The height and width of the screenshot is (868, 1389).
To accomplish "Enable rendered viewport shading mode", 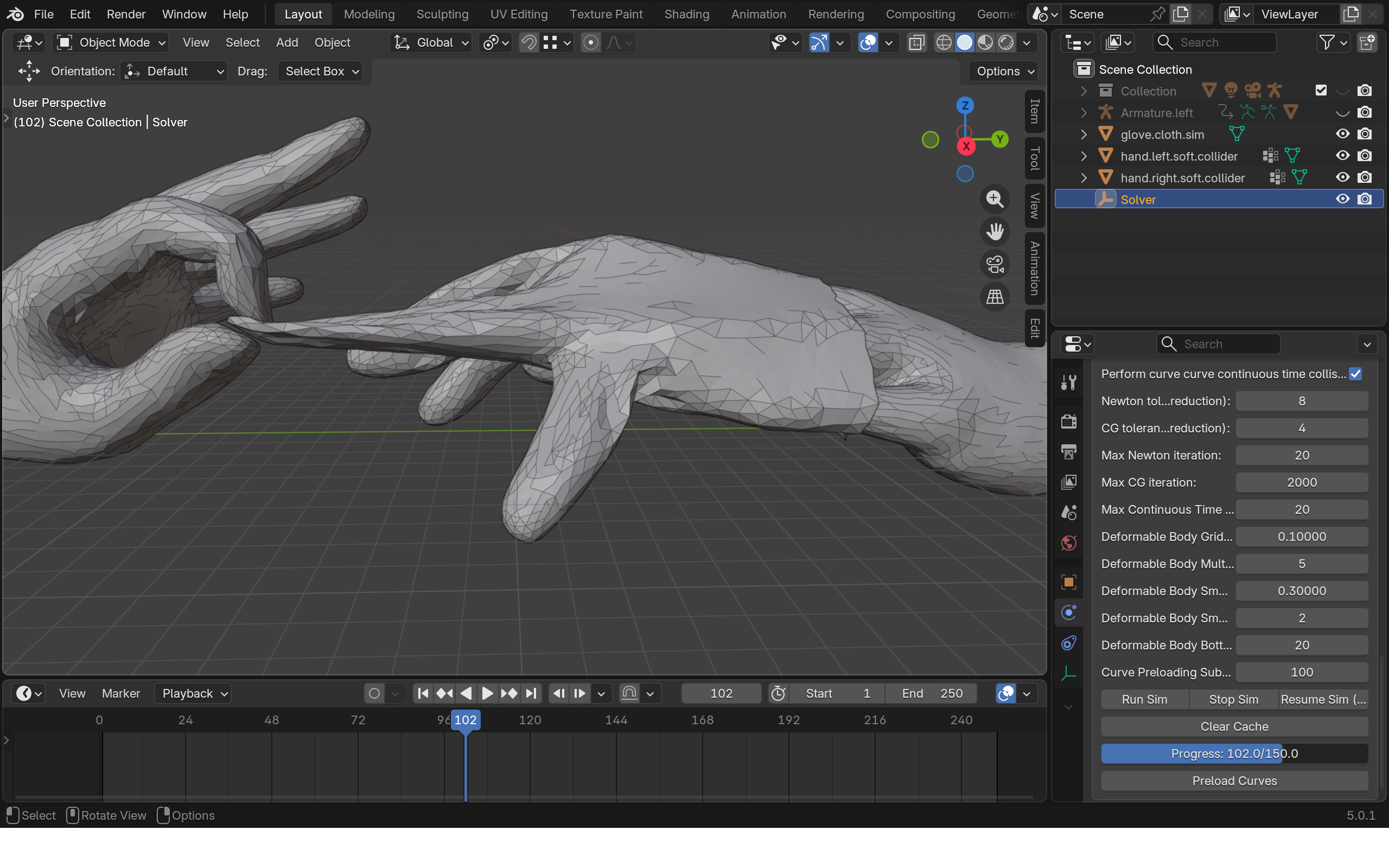I will tap(1006, 42).
